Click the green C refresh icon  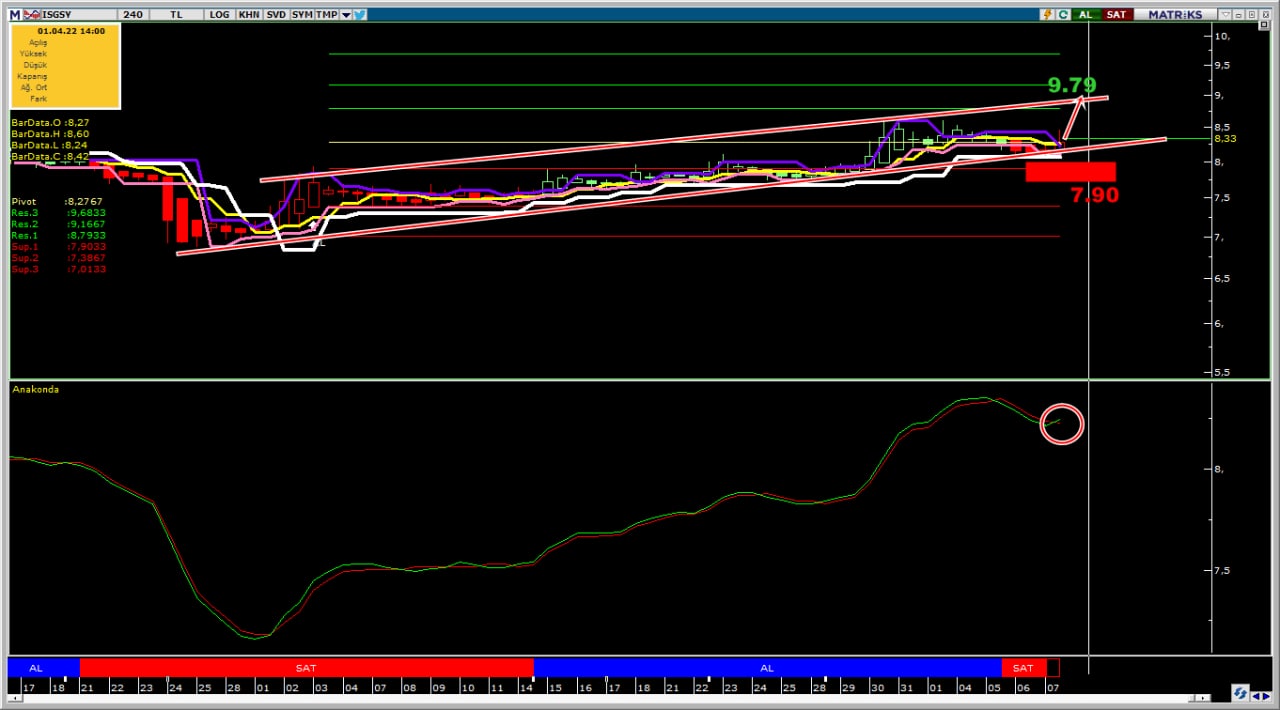pos(1063,14)
